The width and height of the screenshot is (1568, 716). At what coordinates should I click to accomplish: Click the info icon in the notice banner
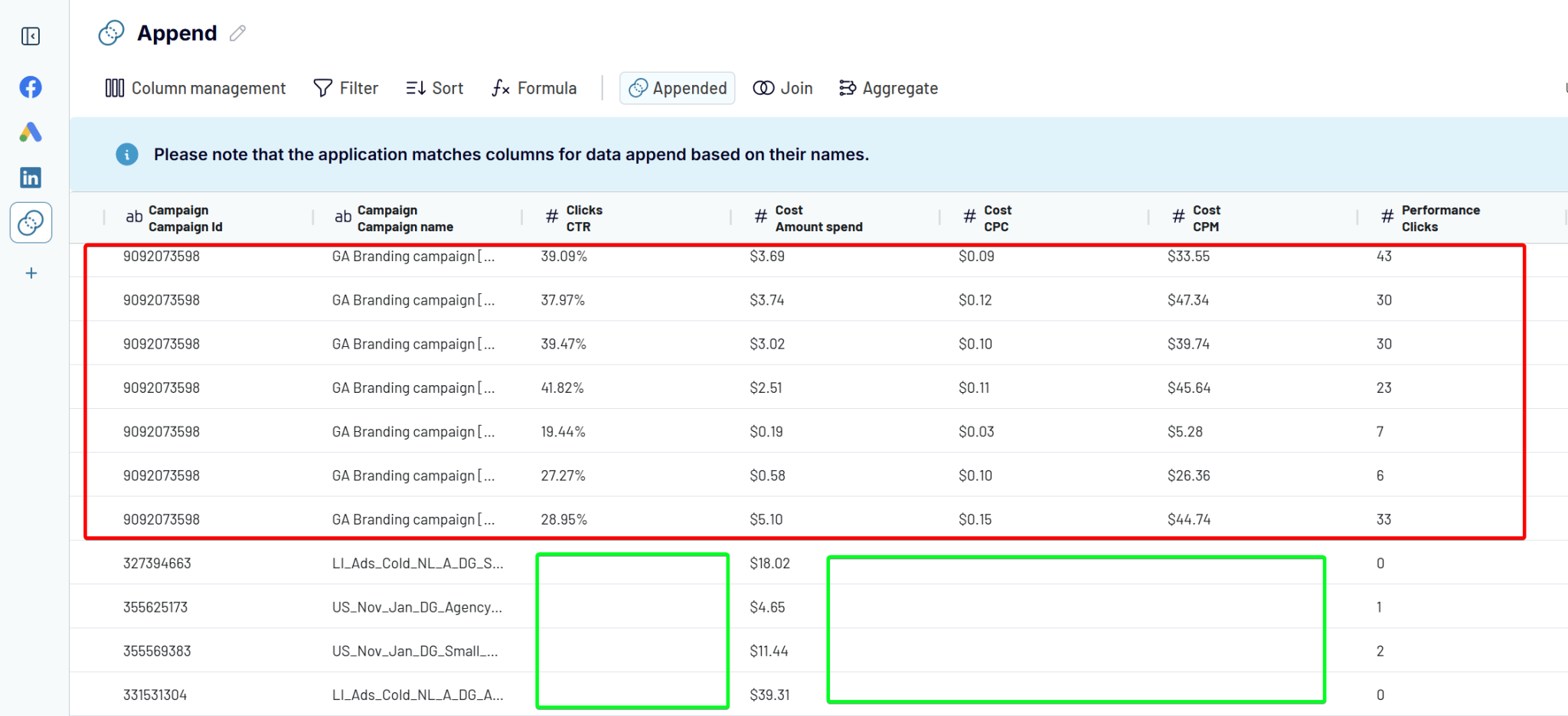[127, 154]
